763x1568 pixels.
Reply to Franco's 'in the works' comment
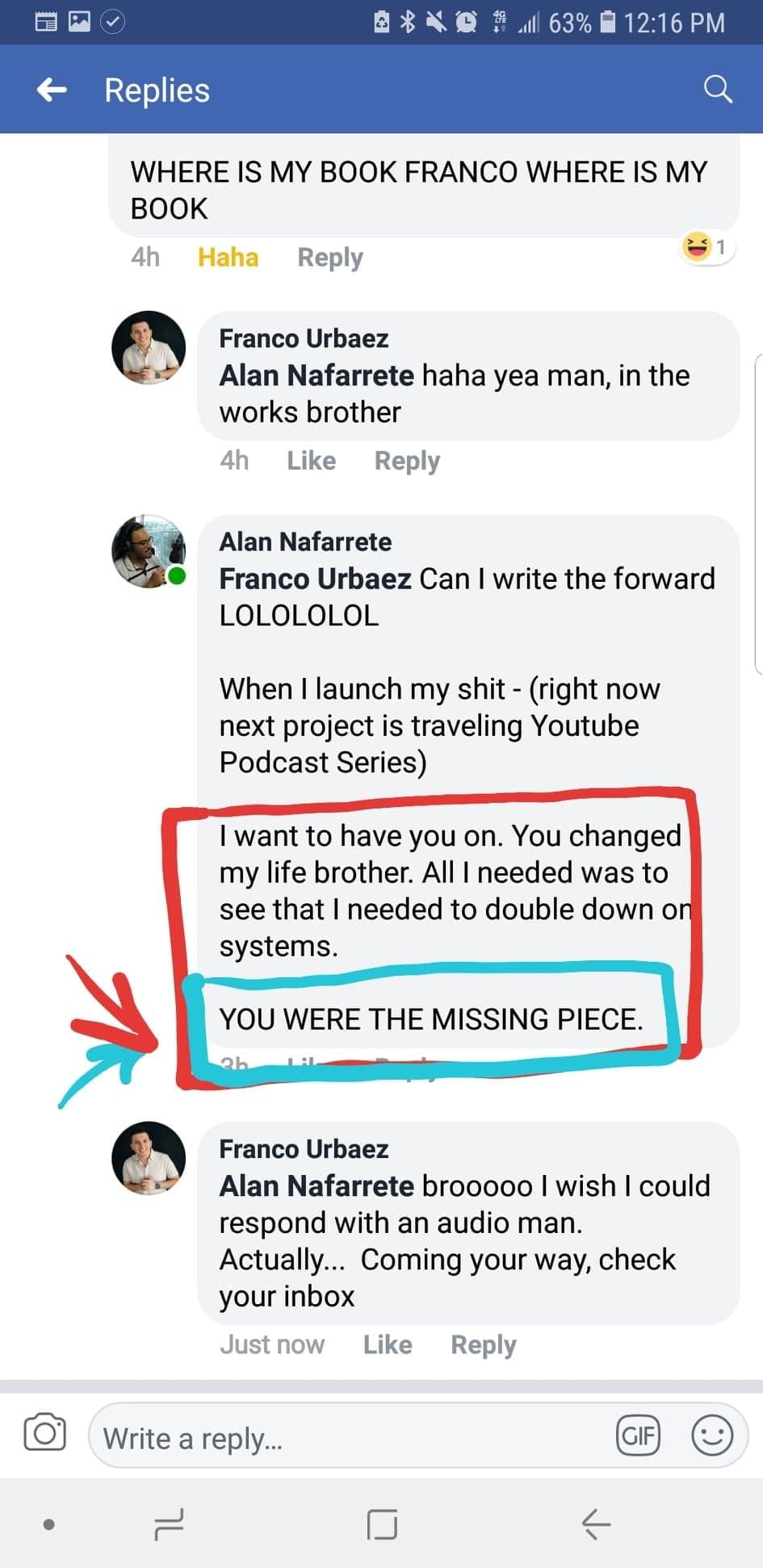click(x=407, y=461)
